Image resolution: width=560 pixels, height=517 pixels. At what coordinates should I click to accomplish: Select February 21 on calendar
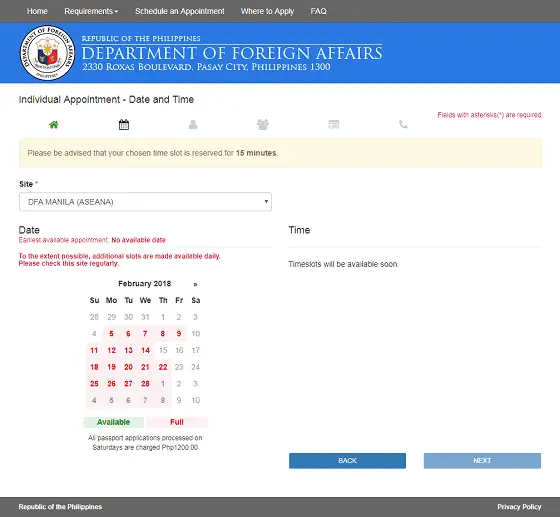pyautogui.click(x=145, y=367)
